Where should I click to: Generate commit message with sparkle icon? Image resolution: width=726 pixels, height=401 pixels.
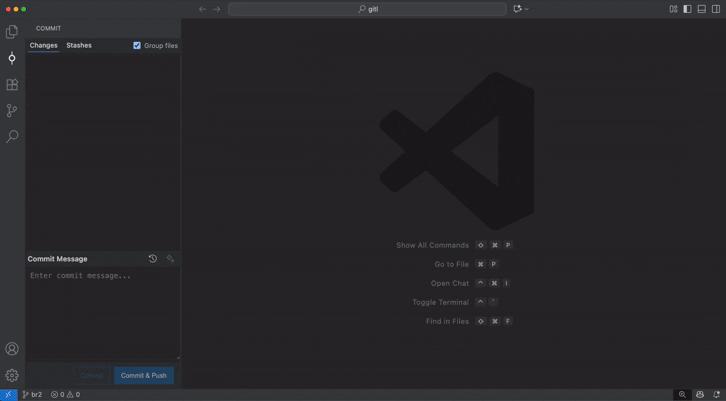pos(170,259)
